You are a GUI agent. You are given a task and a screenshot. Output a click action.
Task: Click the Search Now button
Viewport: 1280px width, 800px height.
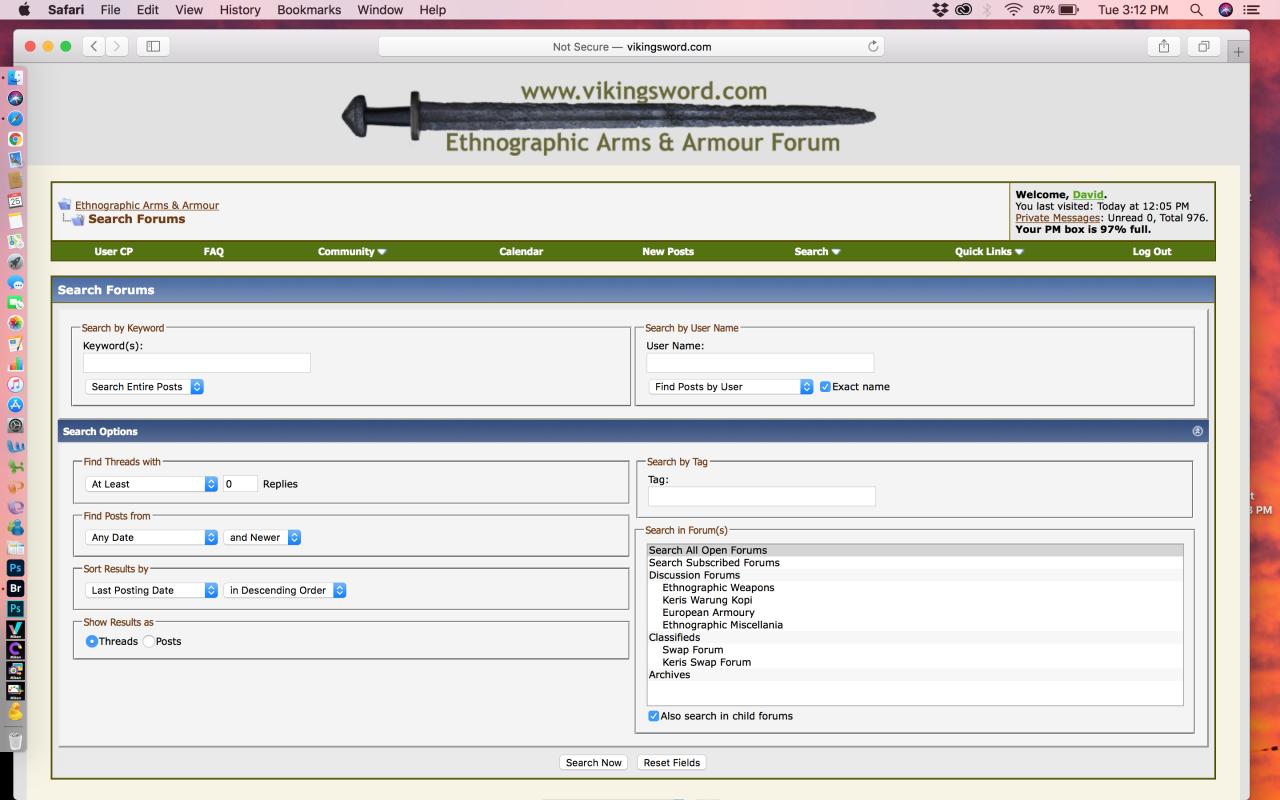[x=594, y=763]
